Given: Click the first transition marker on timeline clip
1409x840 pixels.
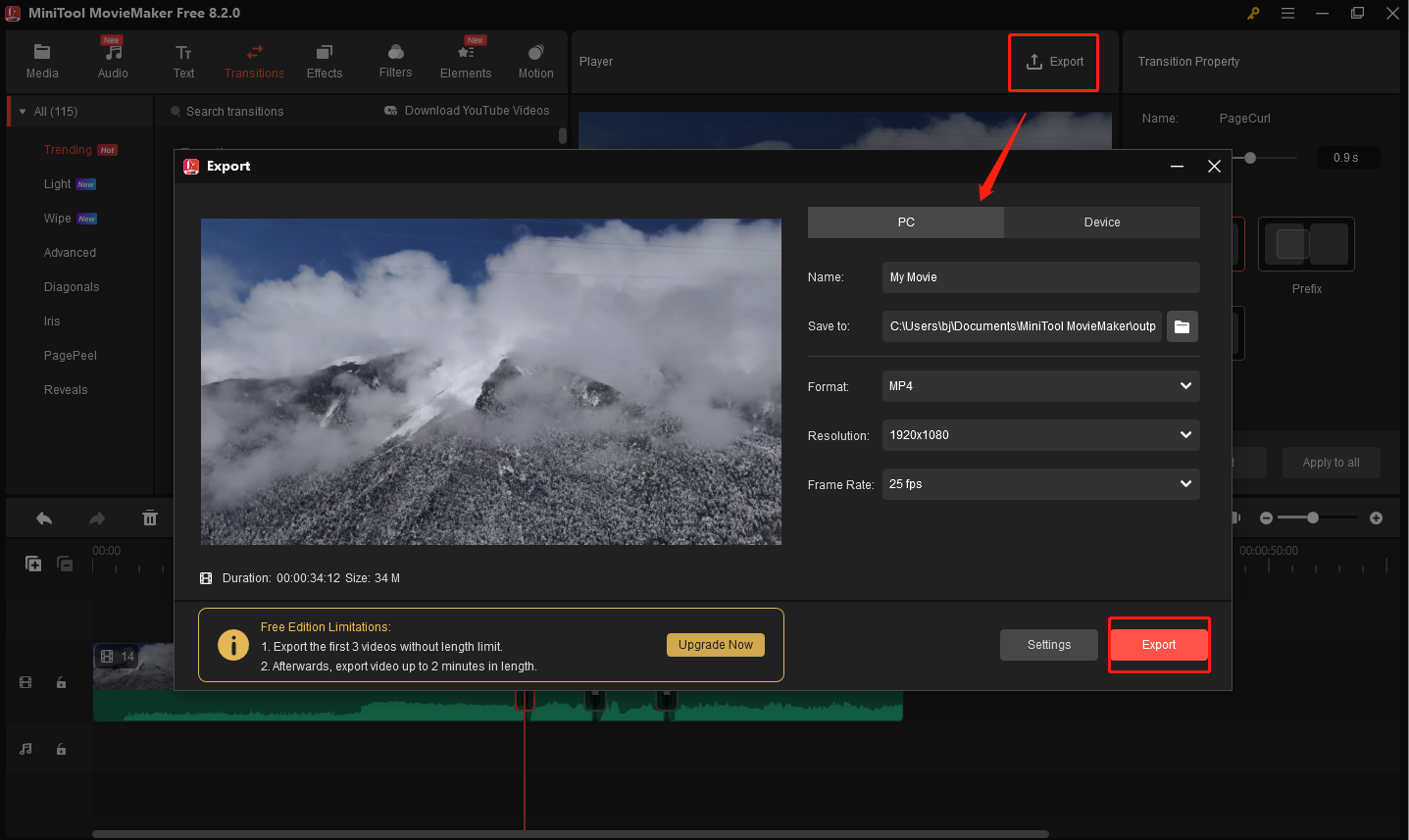Looking at the screenshot, I should pyautogui.click(x=525, y=700).
